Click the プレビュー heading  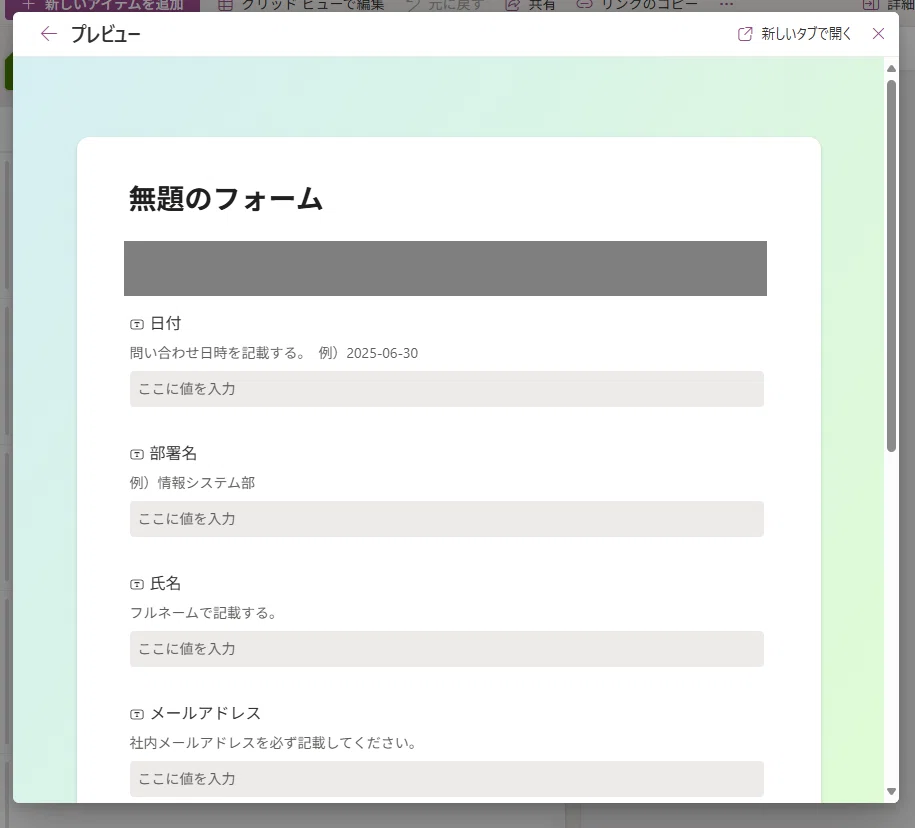[106, 34]
